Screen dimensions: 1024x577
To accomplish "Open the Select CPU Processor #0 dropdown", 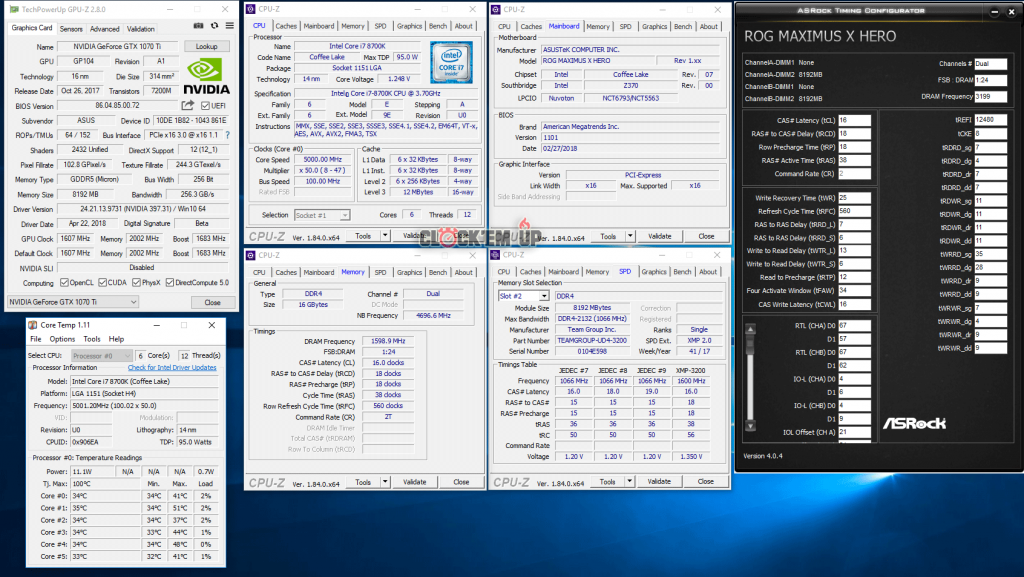I will point(102,355).
